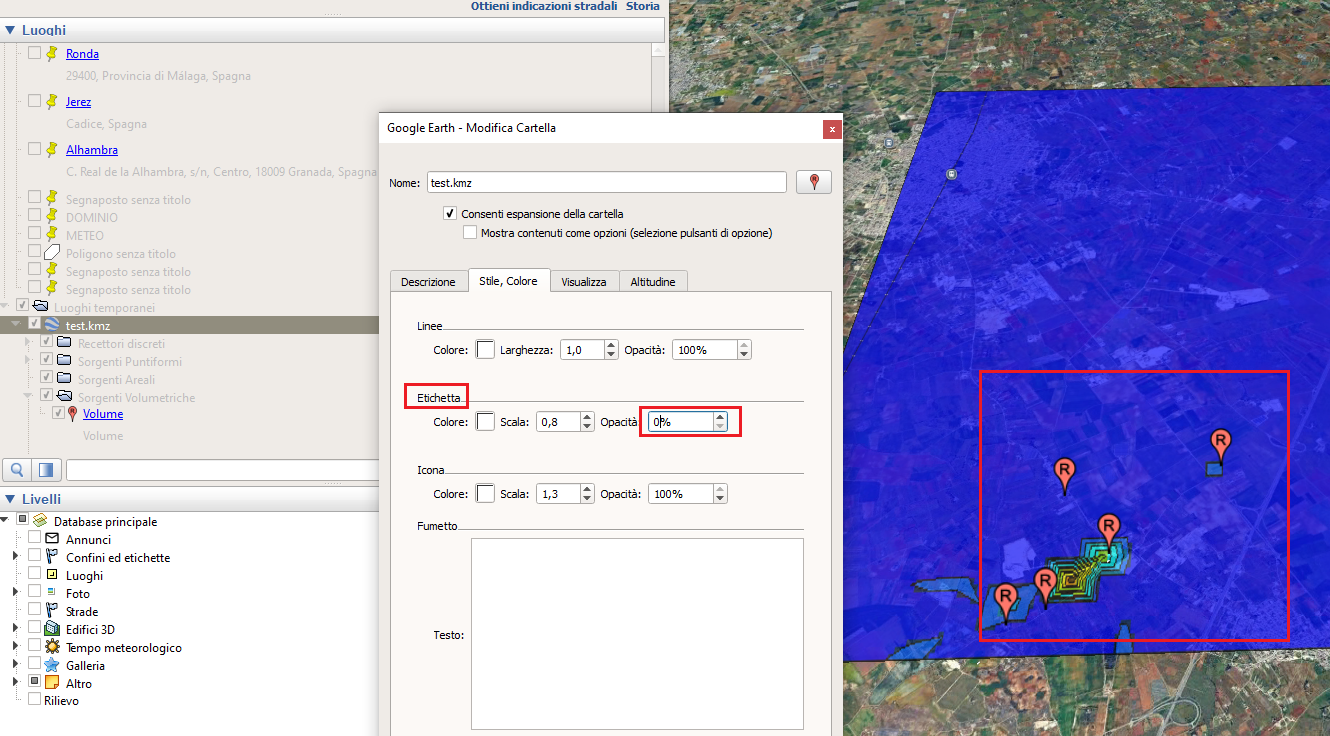Screen dimensions: 1330x736
Task: Click the Tempo meteorologico sun icon
Action: [53, 648]
